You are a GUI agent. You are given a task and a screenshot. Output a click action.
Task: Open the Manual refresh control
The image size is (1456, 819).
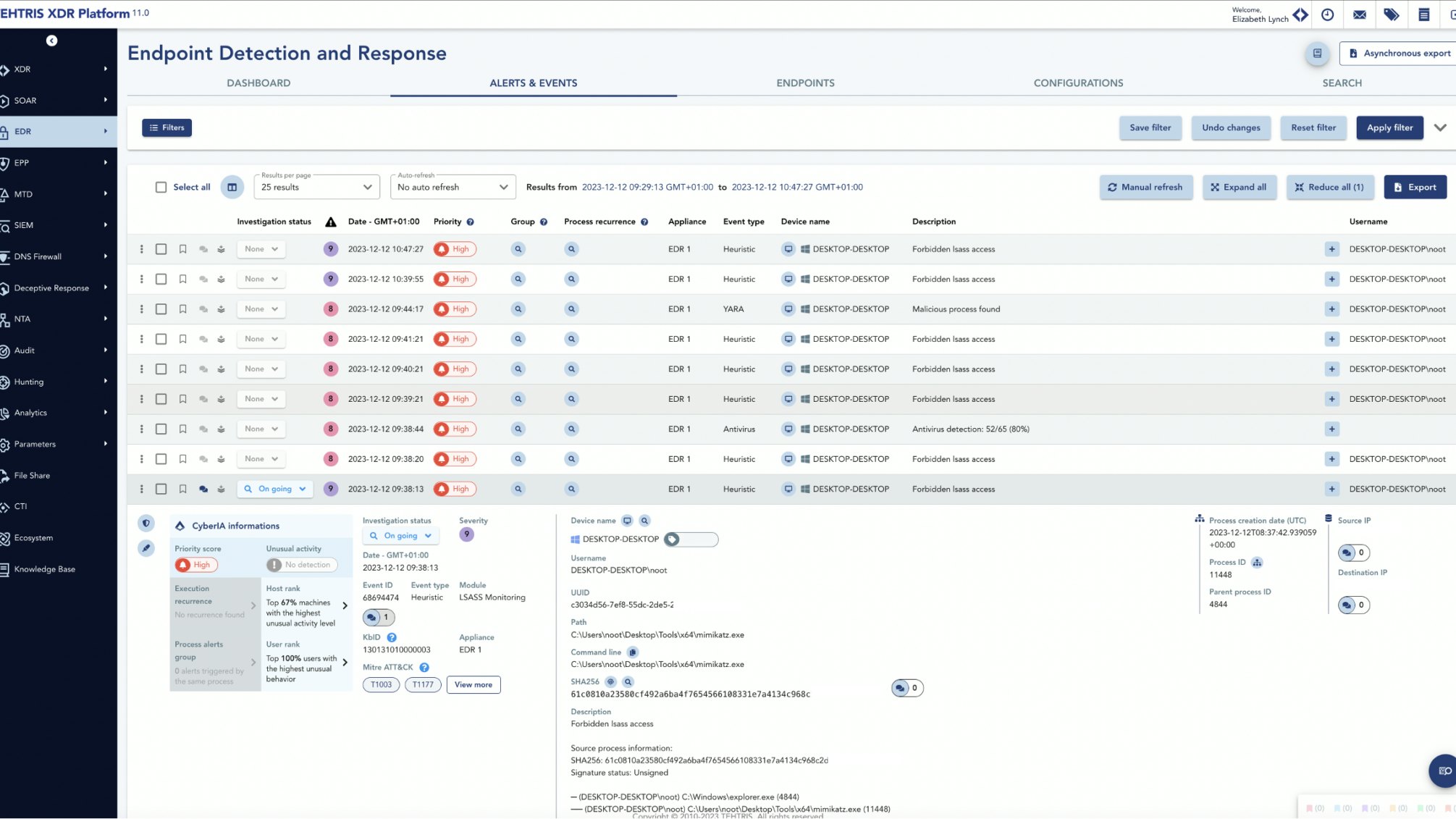(x=1146, y=187)
